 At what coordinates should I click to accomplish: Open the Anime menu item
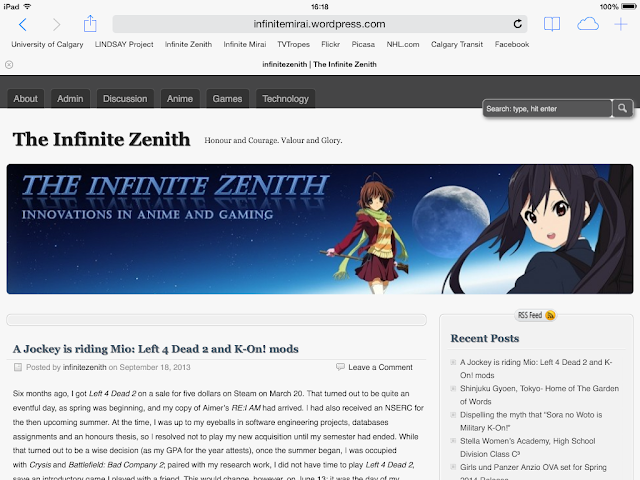tap(180, 99)
